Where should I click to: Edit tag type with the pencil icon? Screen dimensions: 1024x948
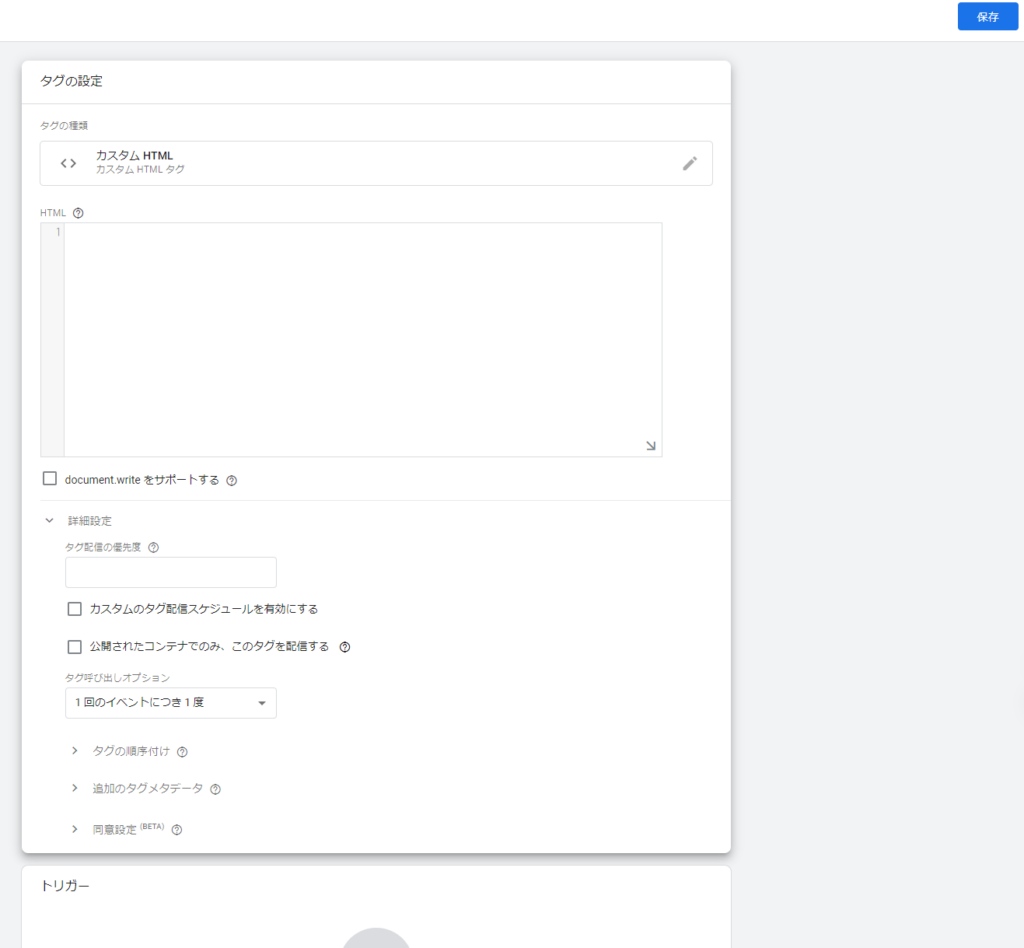[x=690, y=163]
